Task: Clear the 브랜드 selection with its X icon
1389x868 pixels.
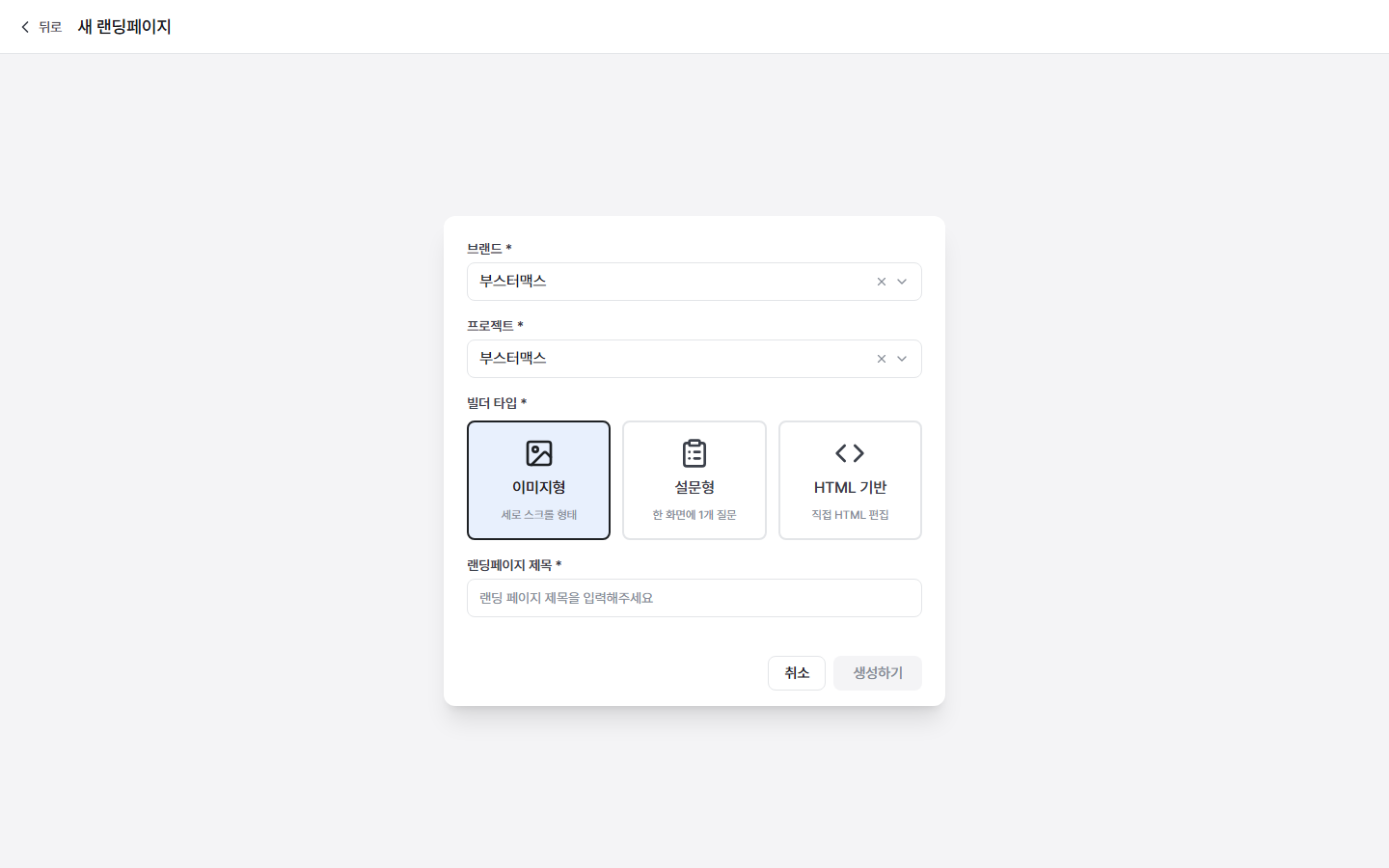Action: 881,282
